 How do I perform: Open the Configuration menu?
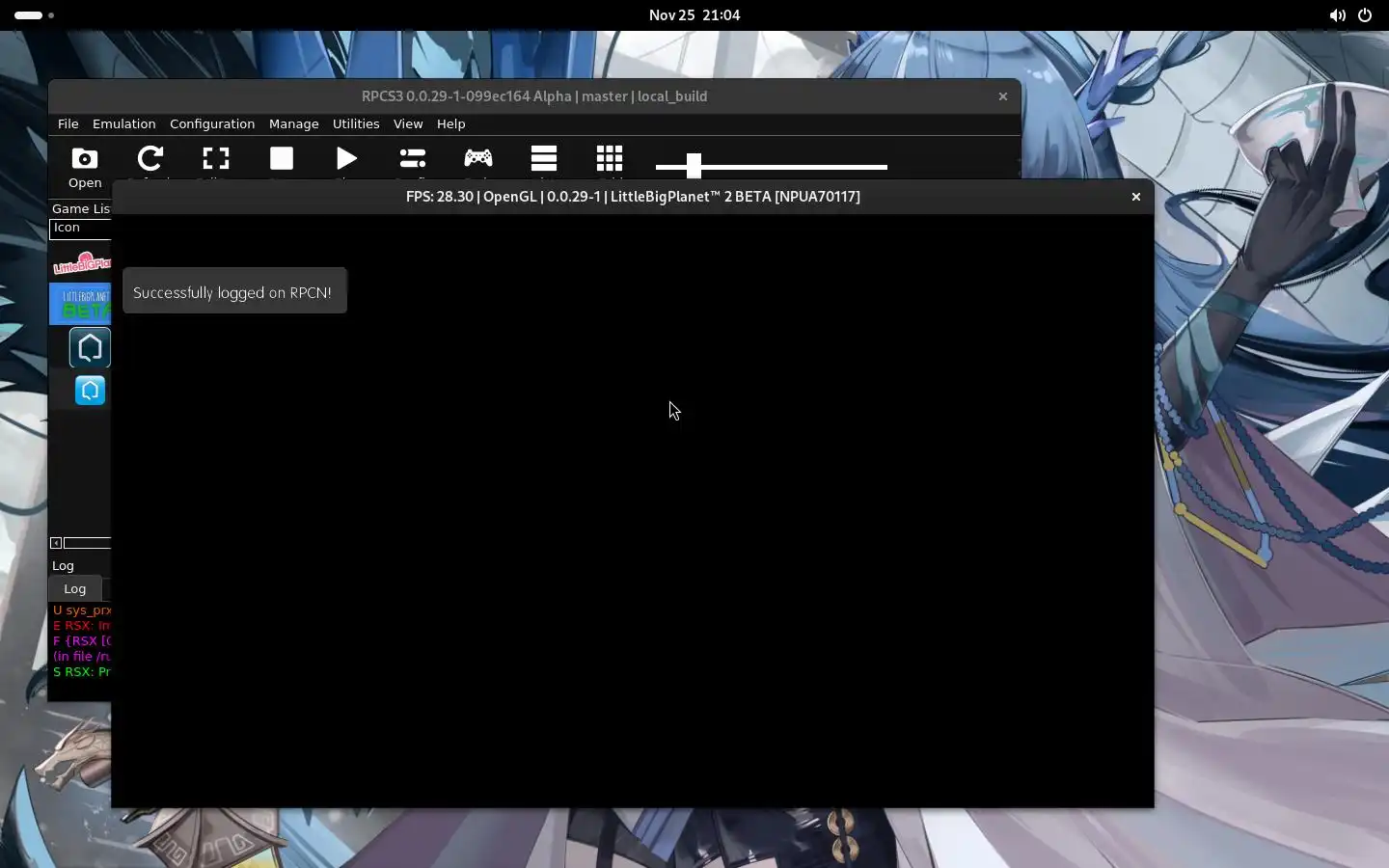click(212, 123)
